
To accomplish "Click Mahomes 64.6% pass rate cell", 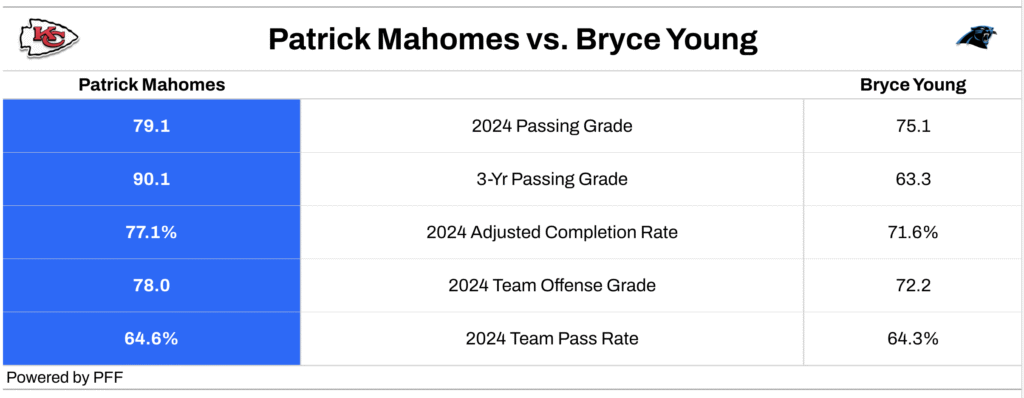I will coord(152,339).
